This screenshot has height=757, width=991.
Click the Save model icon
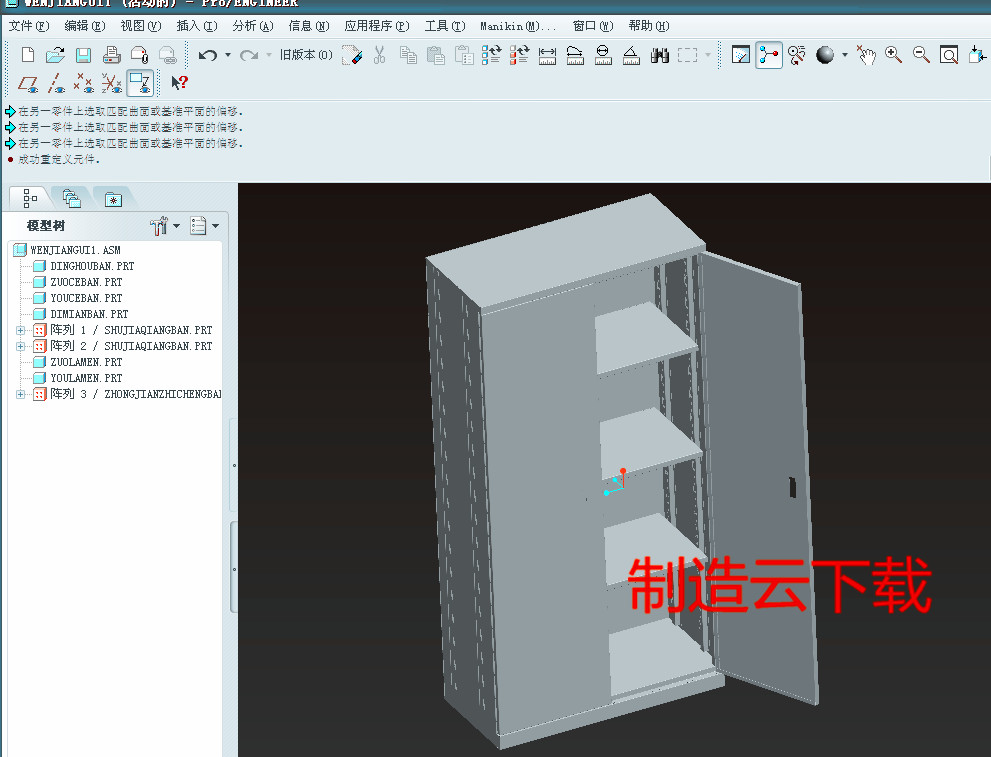click(x=84, y=55)
